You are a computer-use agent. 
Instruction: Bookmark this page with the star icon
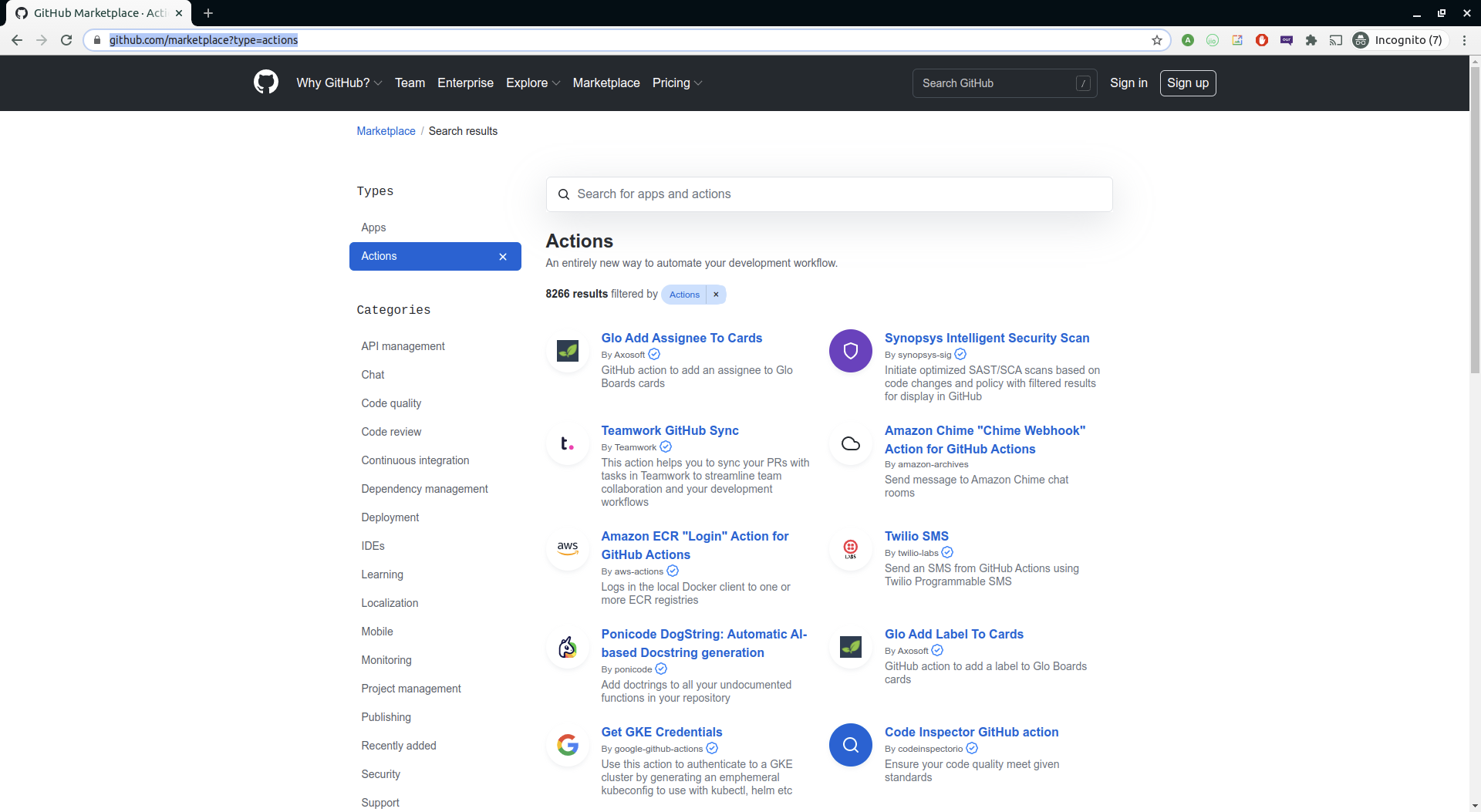coord(1157,40)
